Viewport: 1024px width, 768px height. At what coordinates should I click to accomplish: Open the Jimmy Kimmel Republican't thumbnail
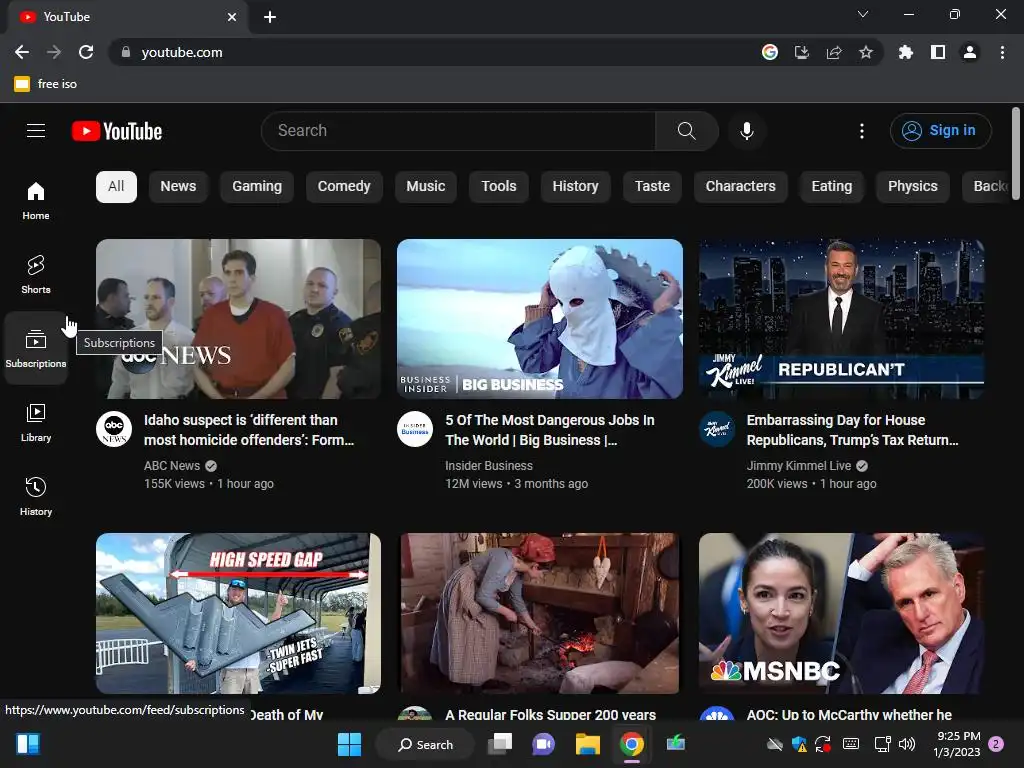[841, 319]
